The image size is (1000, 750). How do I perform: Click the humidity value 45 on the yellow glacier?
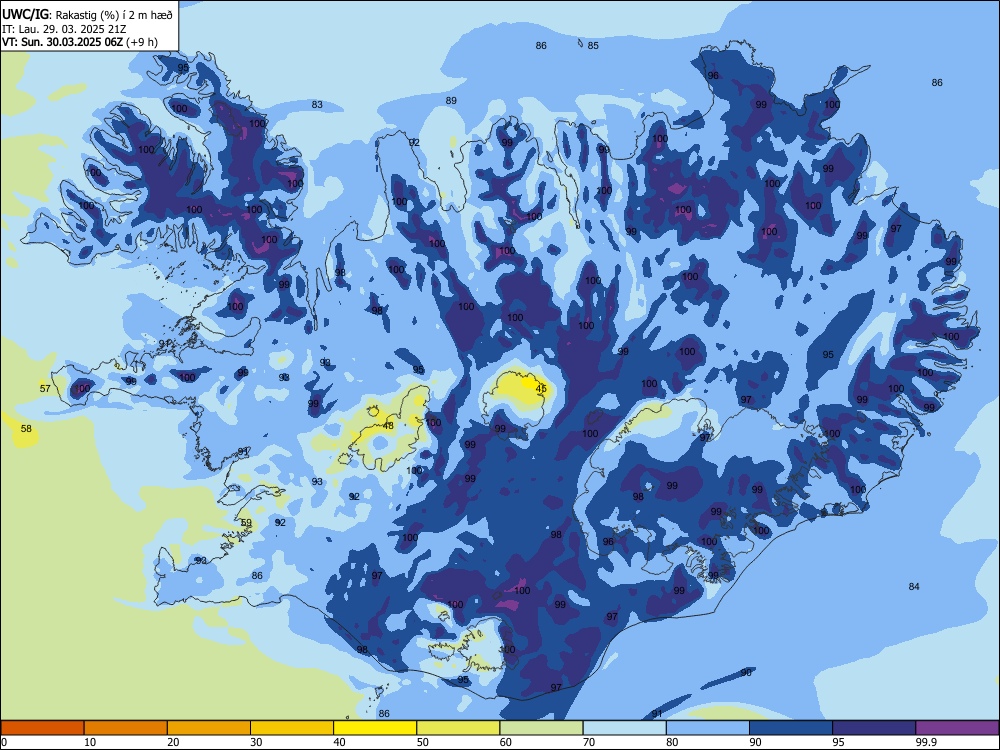pyautogui.click(x=541, y=388)
